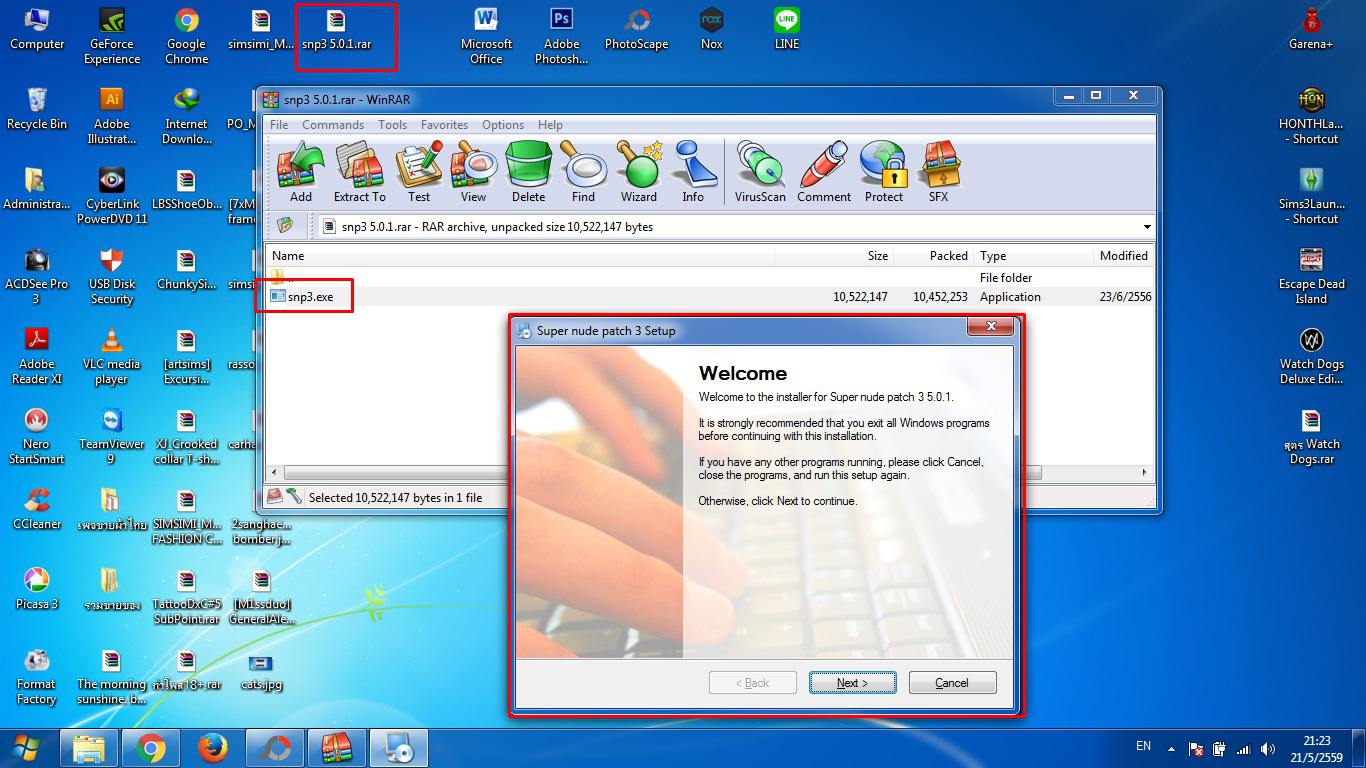Select the CCleaner desktop icon
The image size is (1366, 768).
click(x=37, y=509)
